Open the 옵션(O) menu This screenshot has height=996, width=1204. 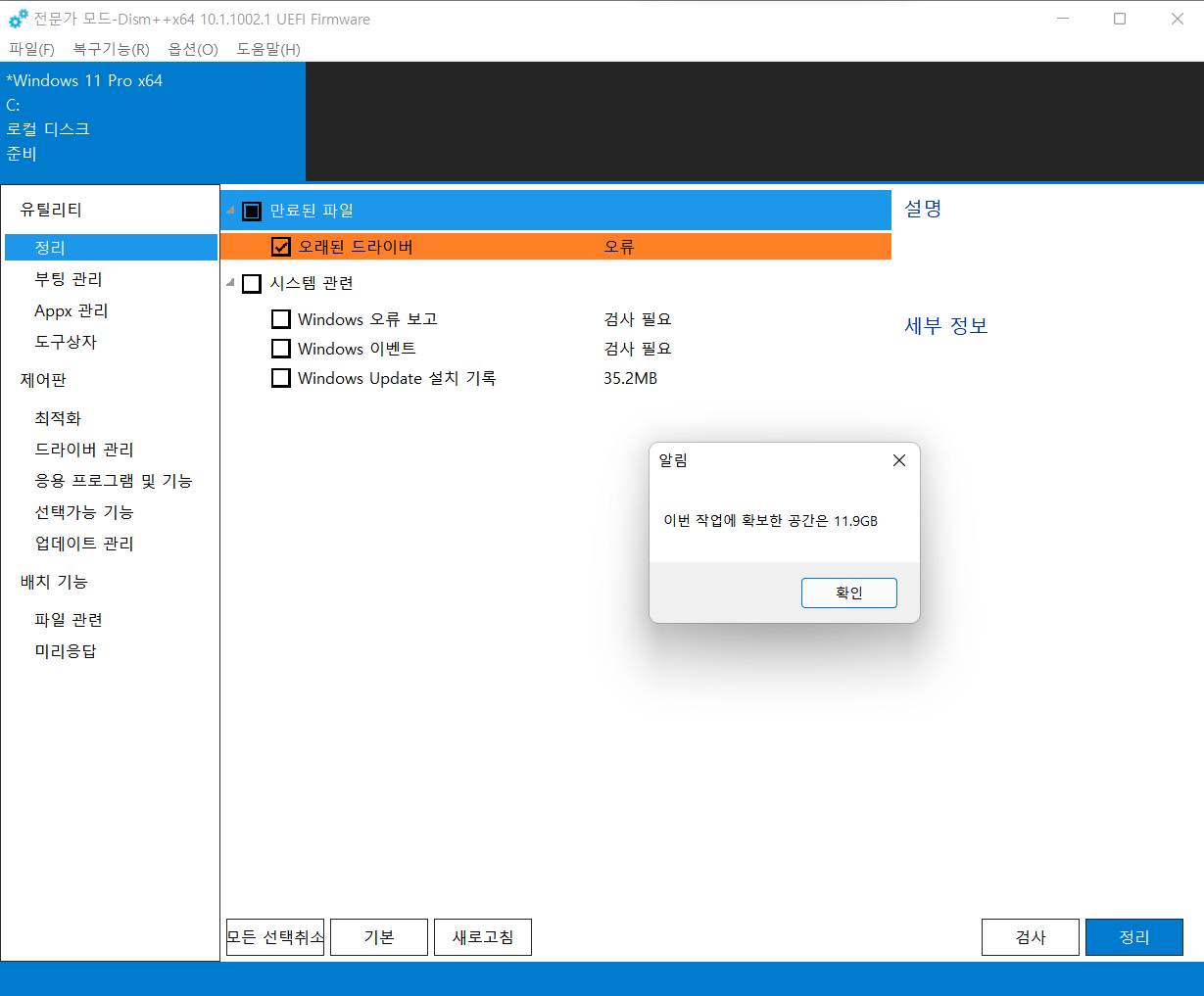tap(193, 49)
